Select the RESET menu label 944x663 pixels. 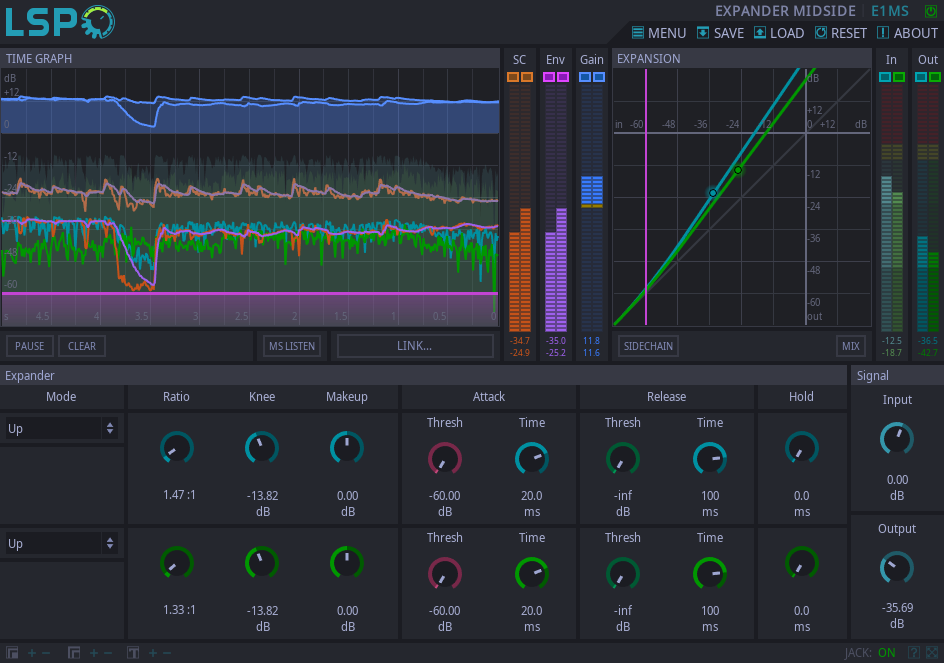pyautogui.click(x=849, y=33)
